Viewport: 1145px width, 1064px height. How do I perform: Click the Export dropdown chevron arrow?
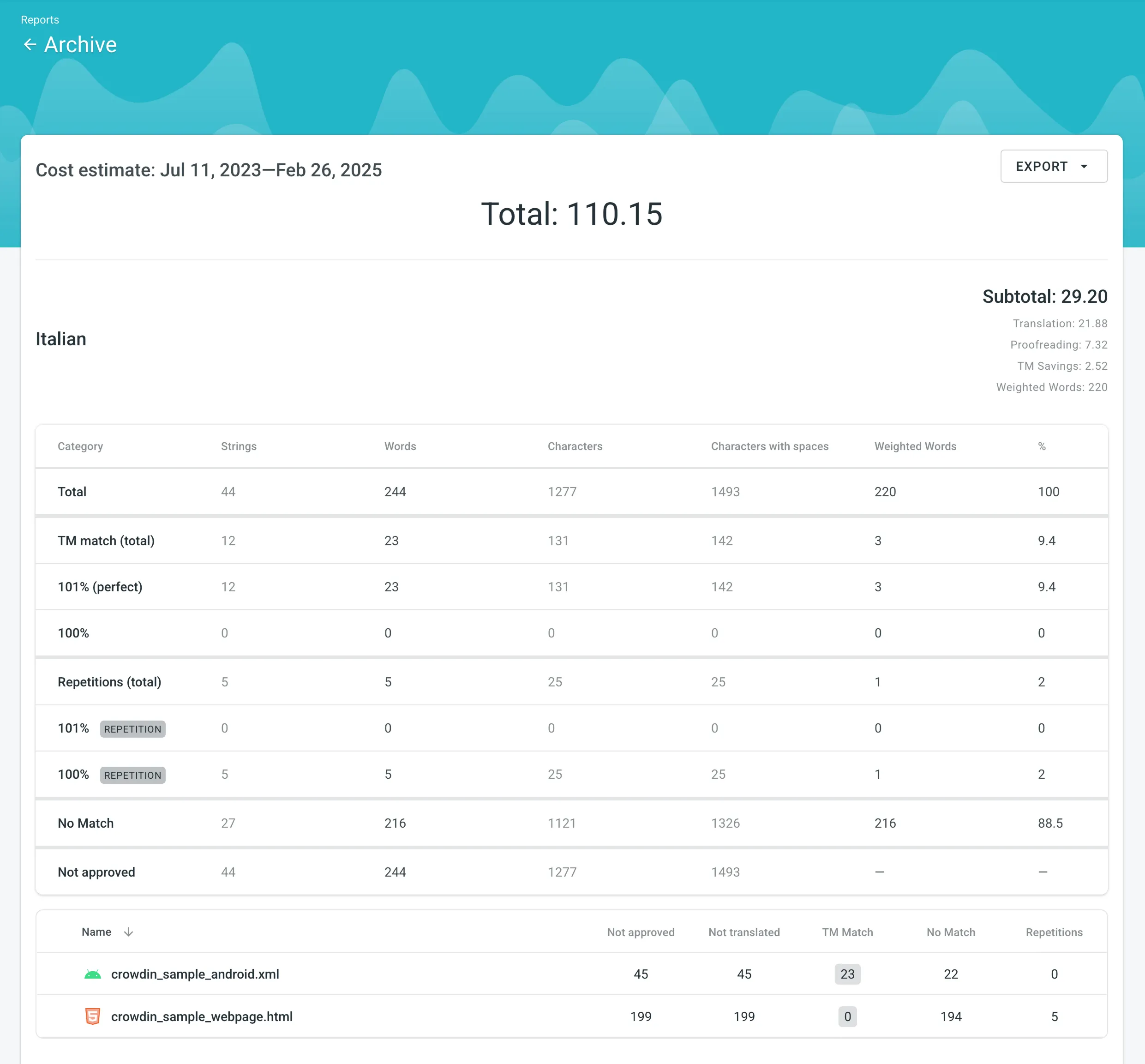1085,166
